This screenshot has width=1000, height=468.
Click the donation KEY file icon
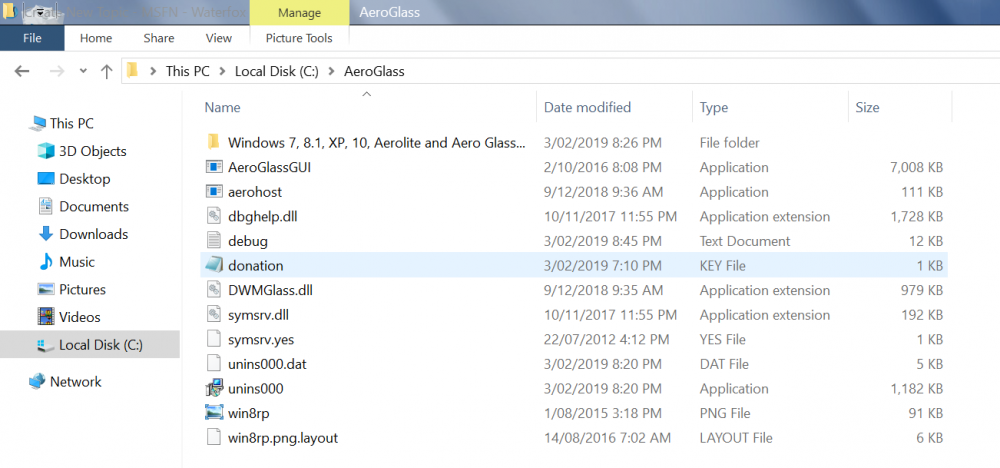pos(212,266)
